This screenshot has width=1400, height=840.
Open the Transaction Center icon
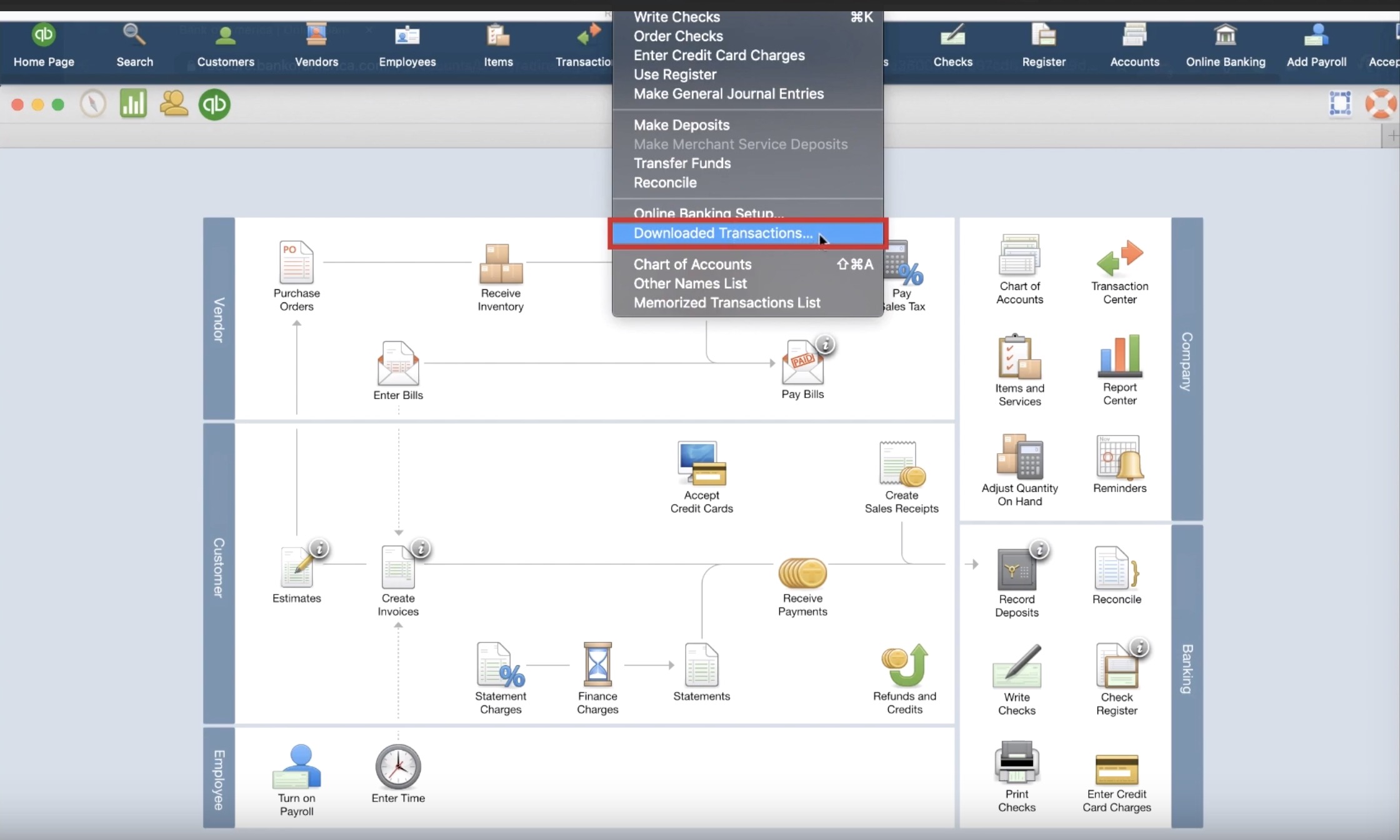coord(1119,257)
